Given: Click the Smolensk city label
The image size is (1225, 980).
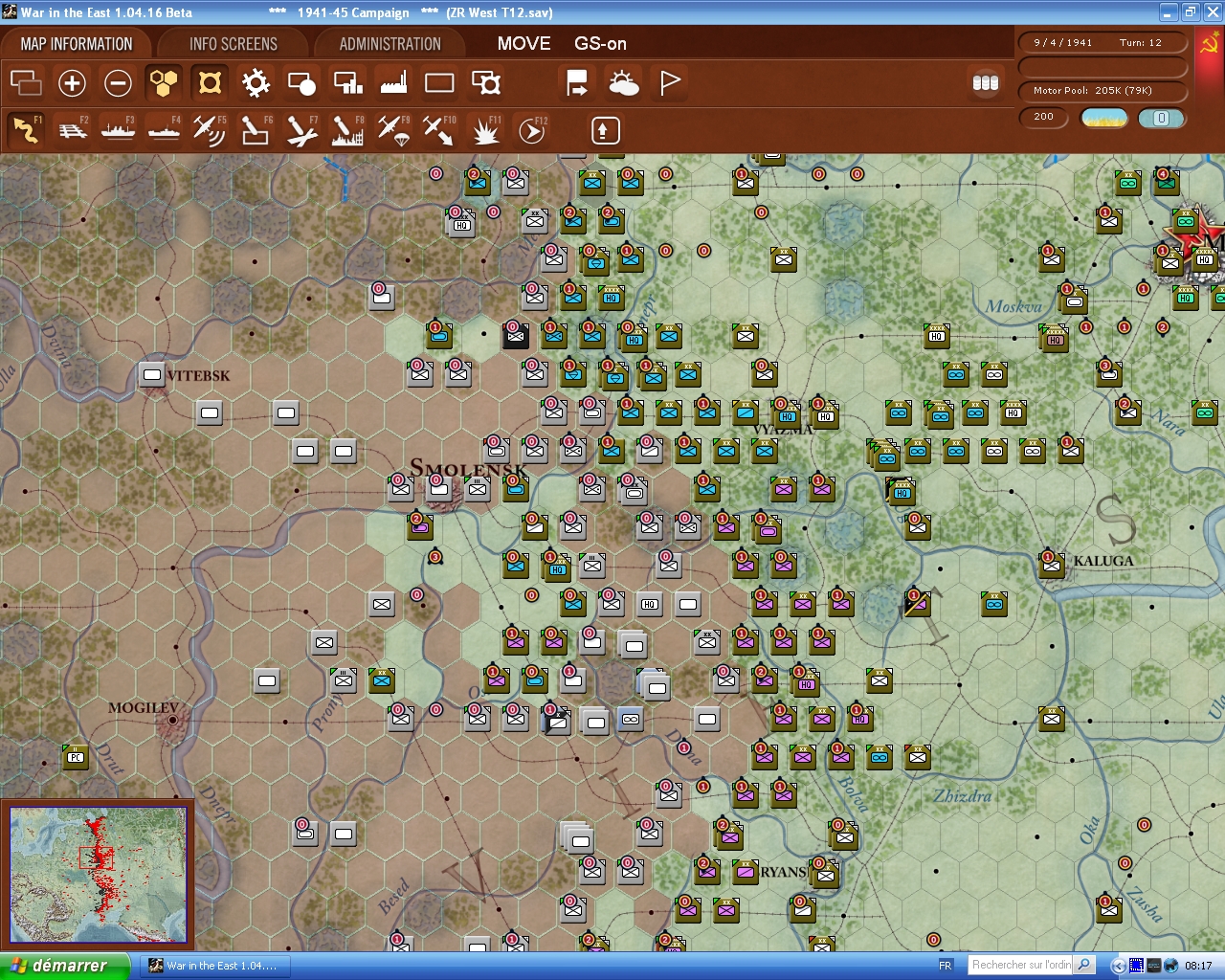Looking at the screenshot, I should click(468, 469).
